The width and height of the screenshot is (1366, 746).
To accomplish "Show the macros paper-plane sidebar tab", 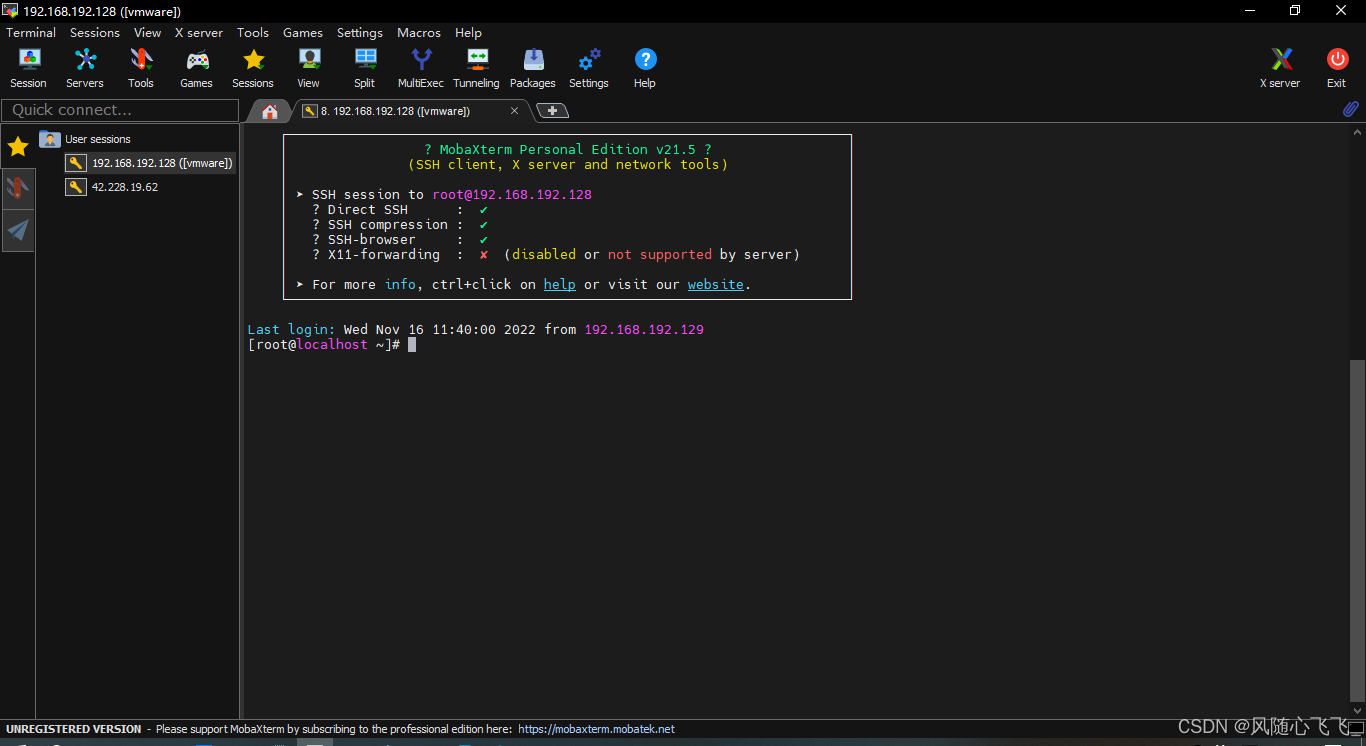I will (18, 231).
